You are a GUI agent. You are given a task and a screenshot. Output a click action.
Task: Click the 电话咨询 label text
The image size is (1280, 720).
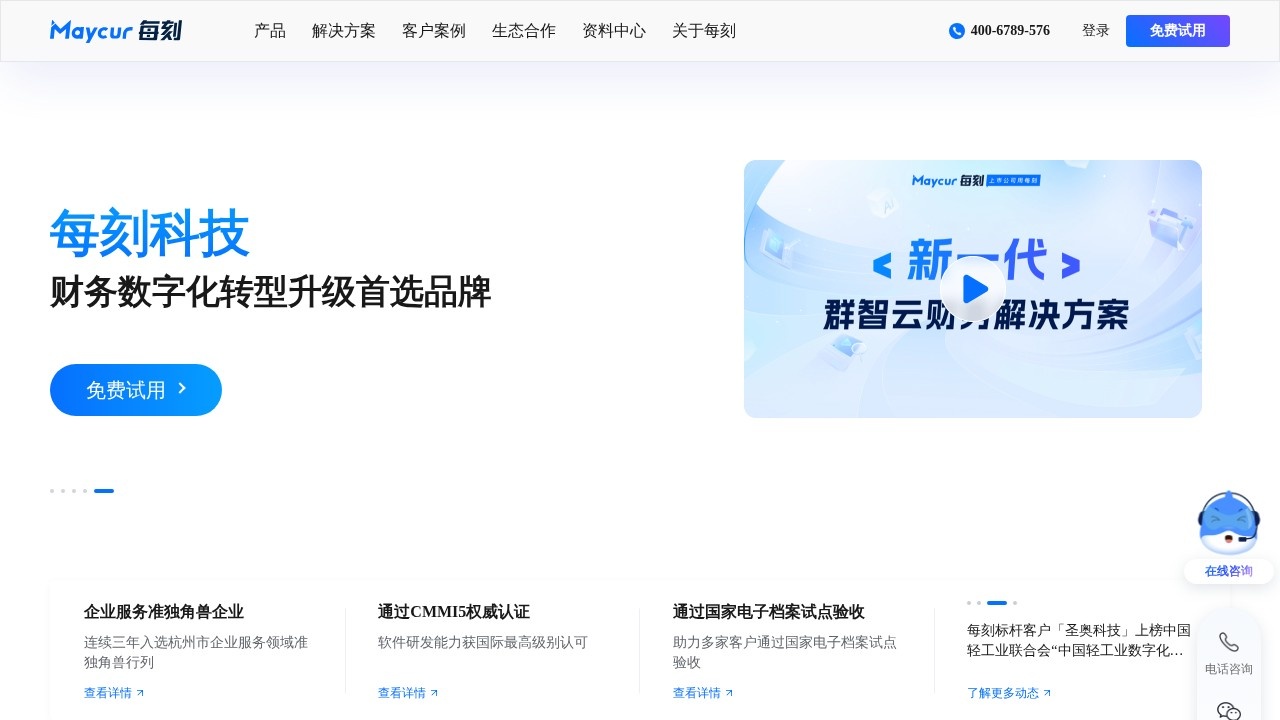[1229, 669]
